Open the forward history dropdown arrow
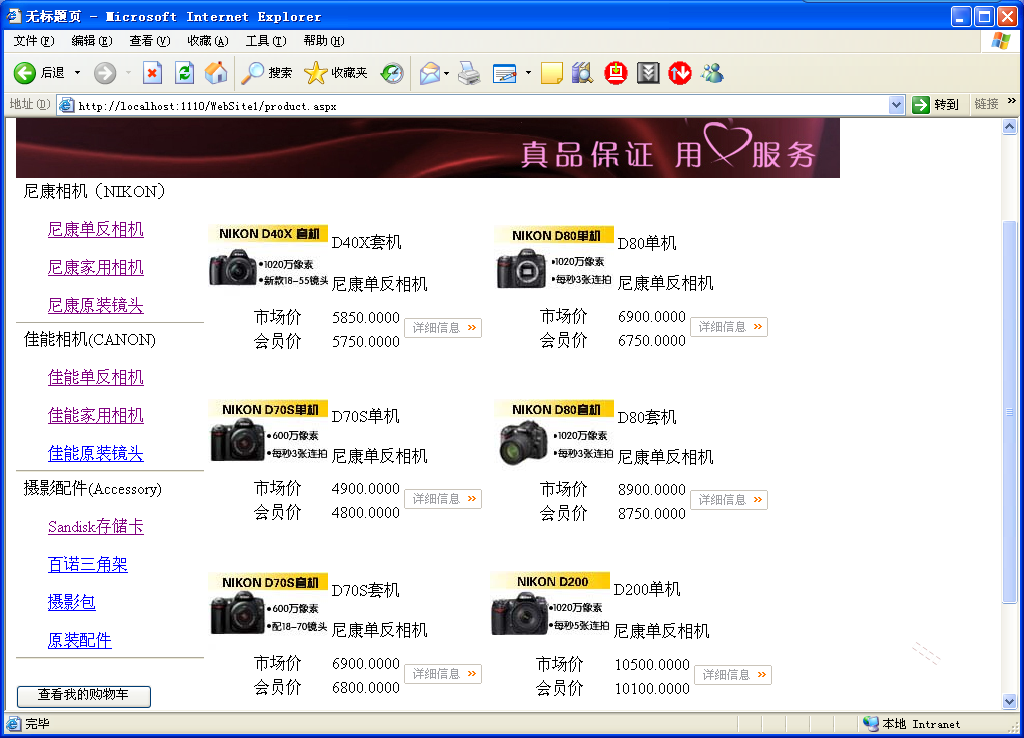 pyautogui.click(x=128, y=72)
